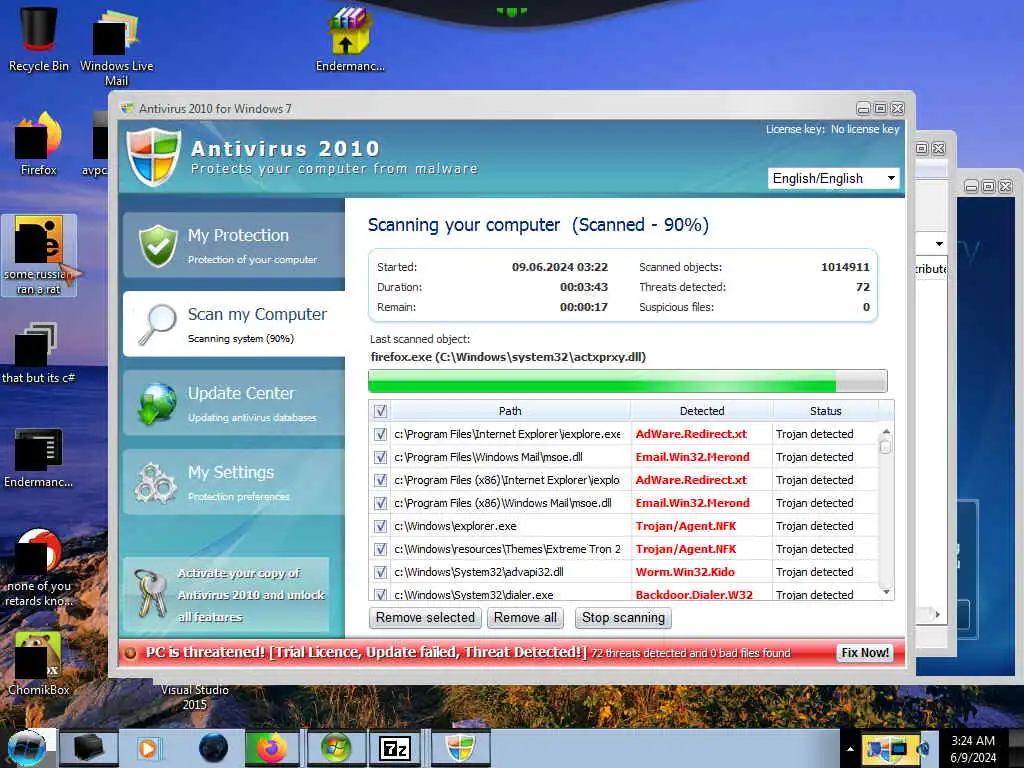Show hidden tray icons arrow
The width and height of the screenshot is (1024, 768).
pyautogui.click(x=850, y=749)
